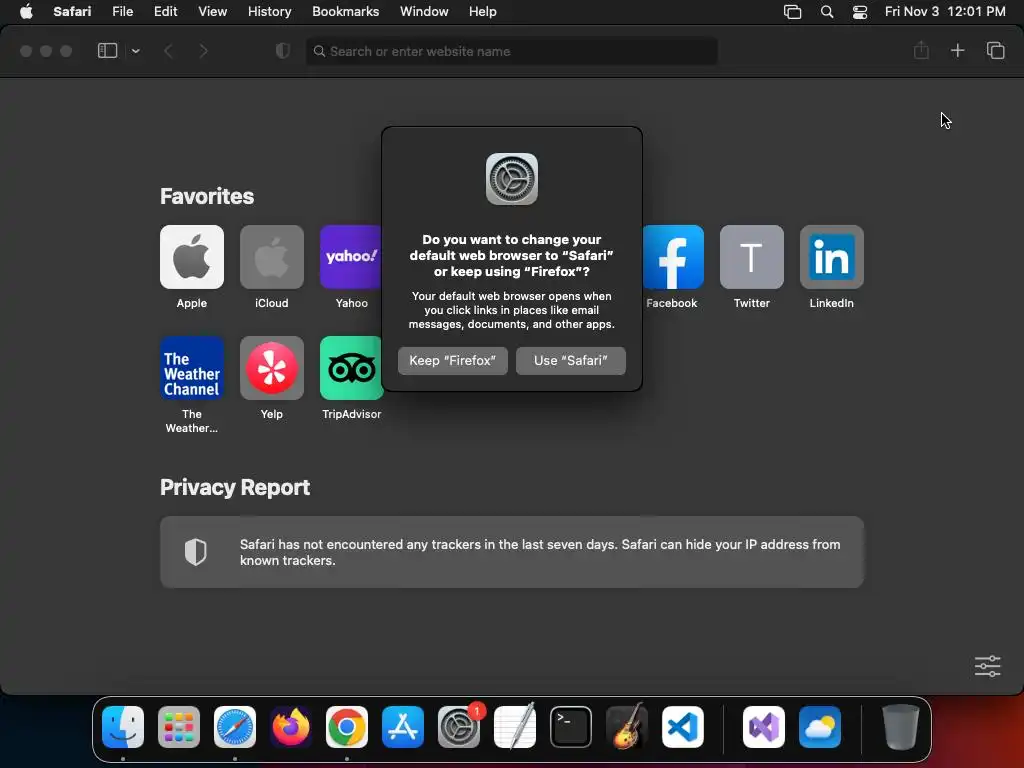Open the Safari menu
Viewport: 1024px width, 768px height.
click(72, 12)
